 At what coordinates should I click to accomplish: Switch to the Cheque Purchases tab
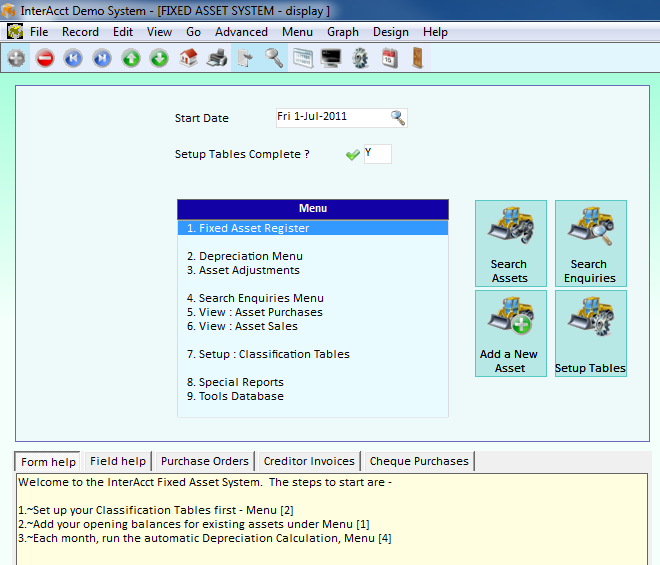pos(419,461)
